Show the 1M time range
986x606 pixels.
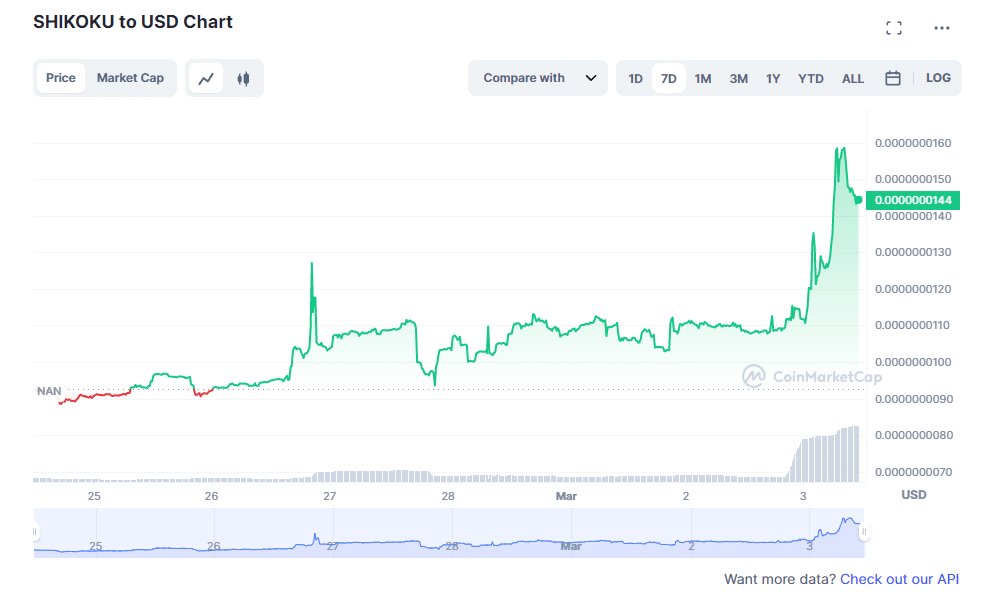tap(703, 78)
